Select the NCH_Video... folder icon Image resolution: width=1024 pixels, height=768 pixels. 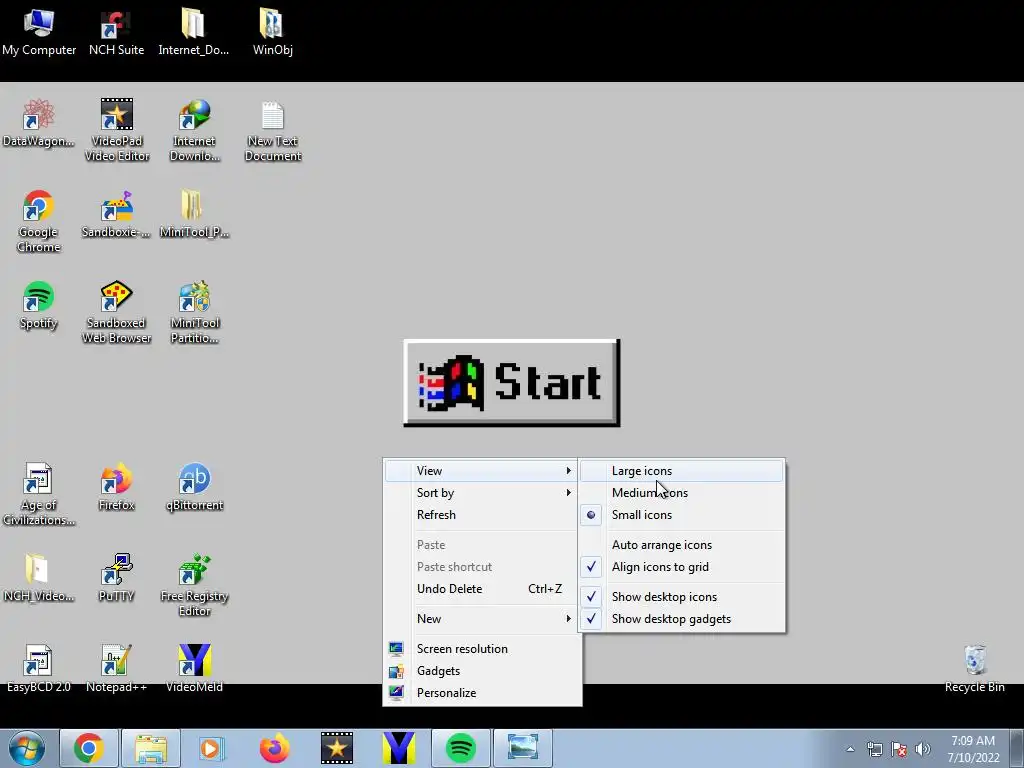pos(39,578)
